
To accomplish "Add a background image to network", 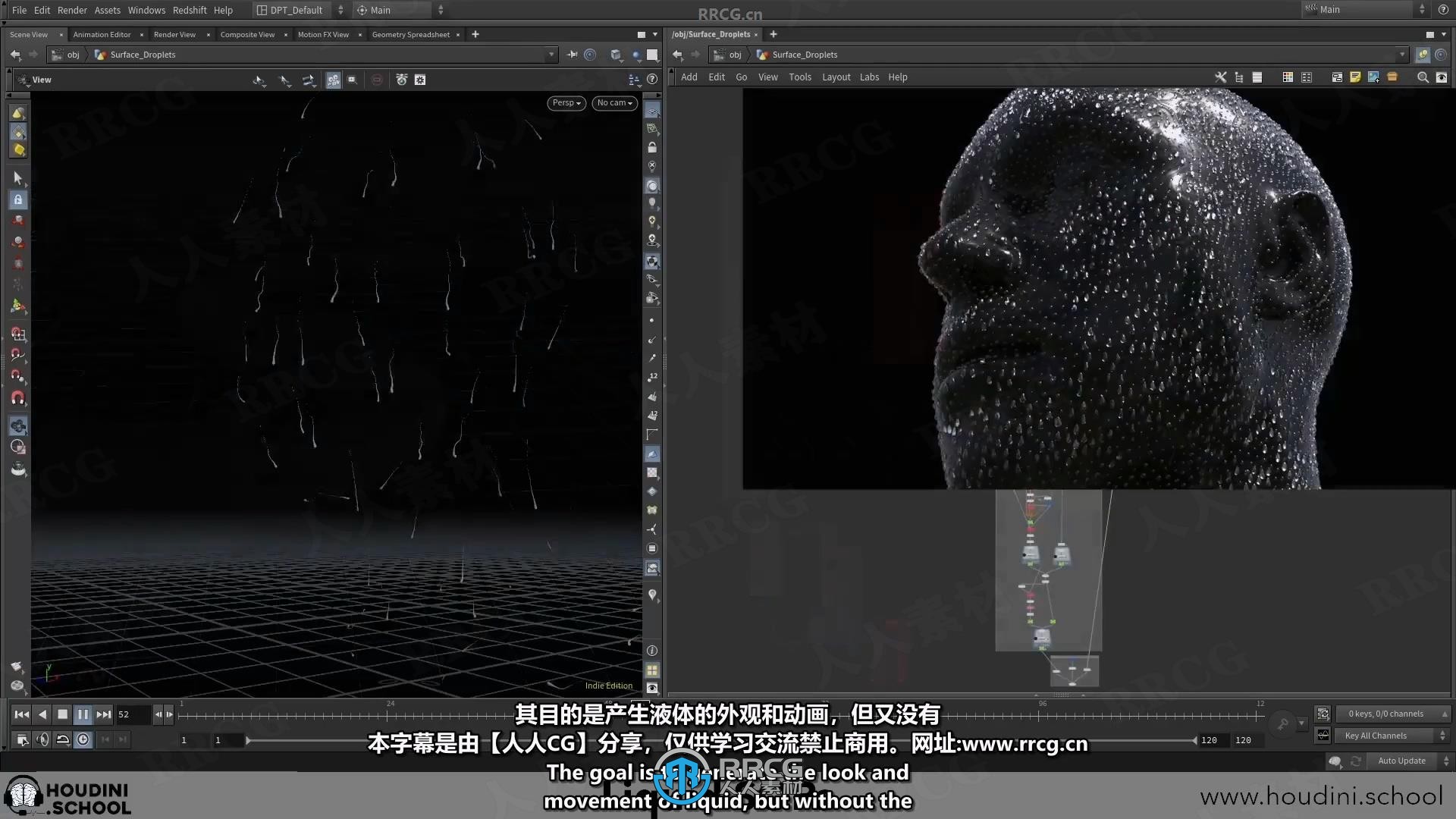I will pyautogui.click(x=1373, y=77).
